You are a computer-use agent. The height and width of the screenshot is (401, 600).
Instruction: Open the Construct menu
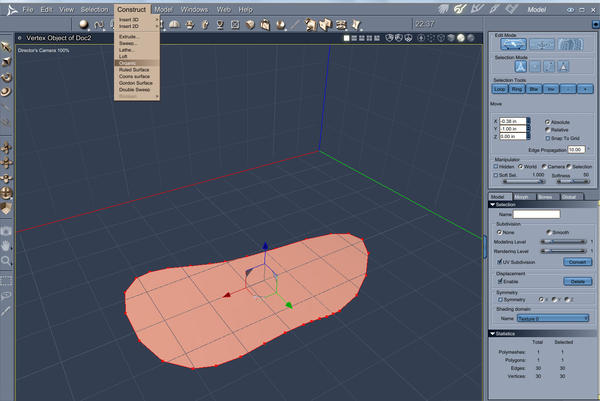(x=132, y=10)
